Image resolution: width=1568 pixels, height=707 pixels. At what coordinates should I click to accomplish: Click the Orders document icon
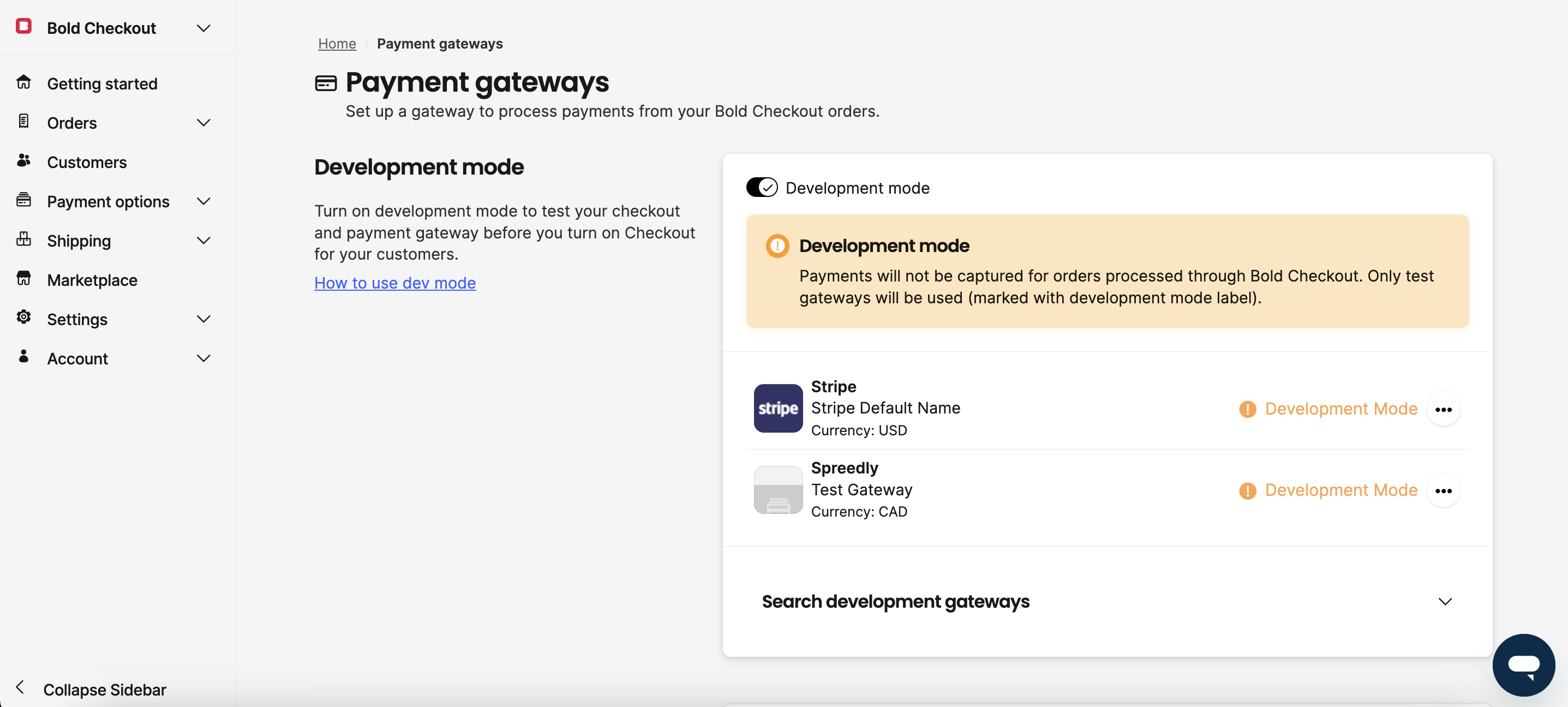(24, 122)
